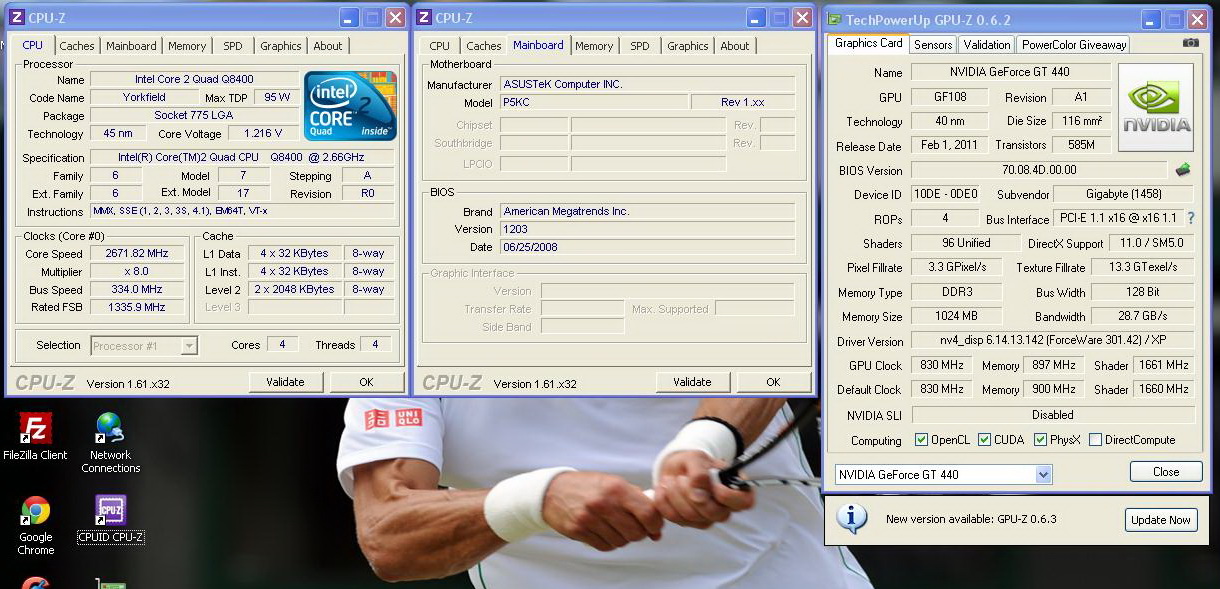Click Instructions field listing MMX, SSE
The height and width of the screenshot is (589, 1220).
[x=242, y=212]
